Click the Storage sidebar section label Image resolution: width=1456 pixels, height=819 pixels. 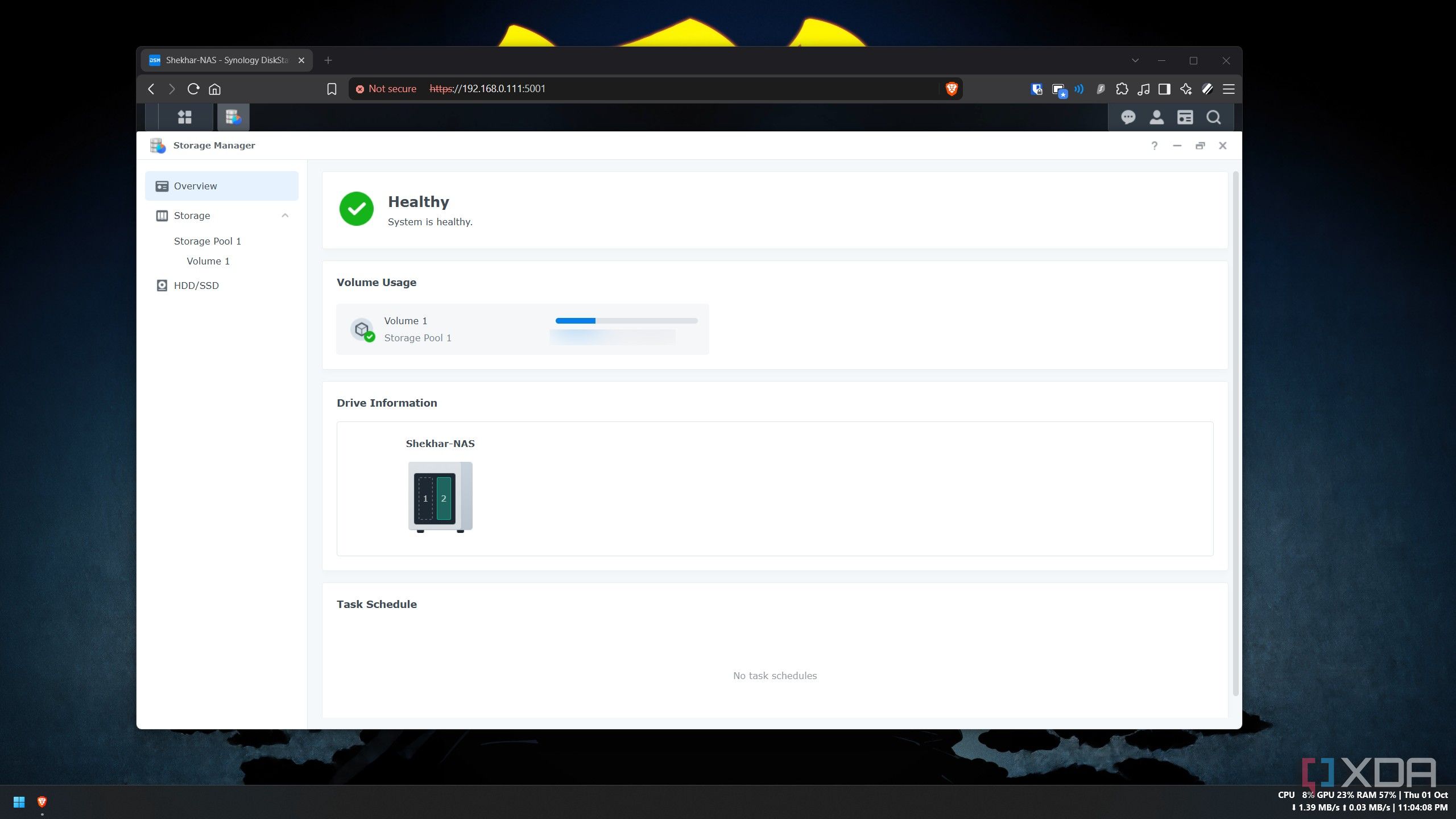pos(192,216)
